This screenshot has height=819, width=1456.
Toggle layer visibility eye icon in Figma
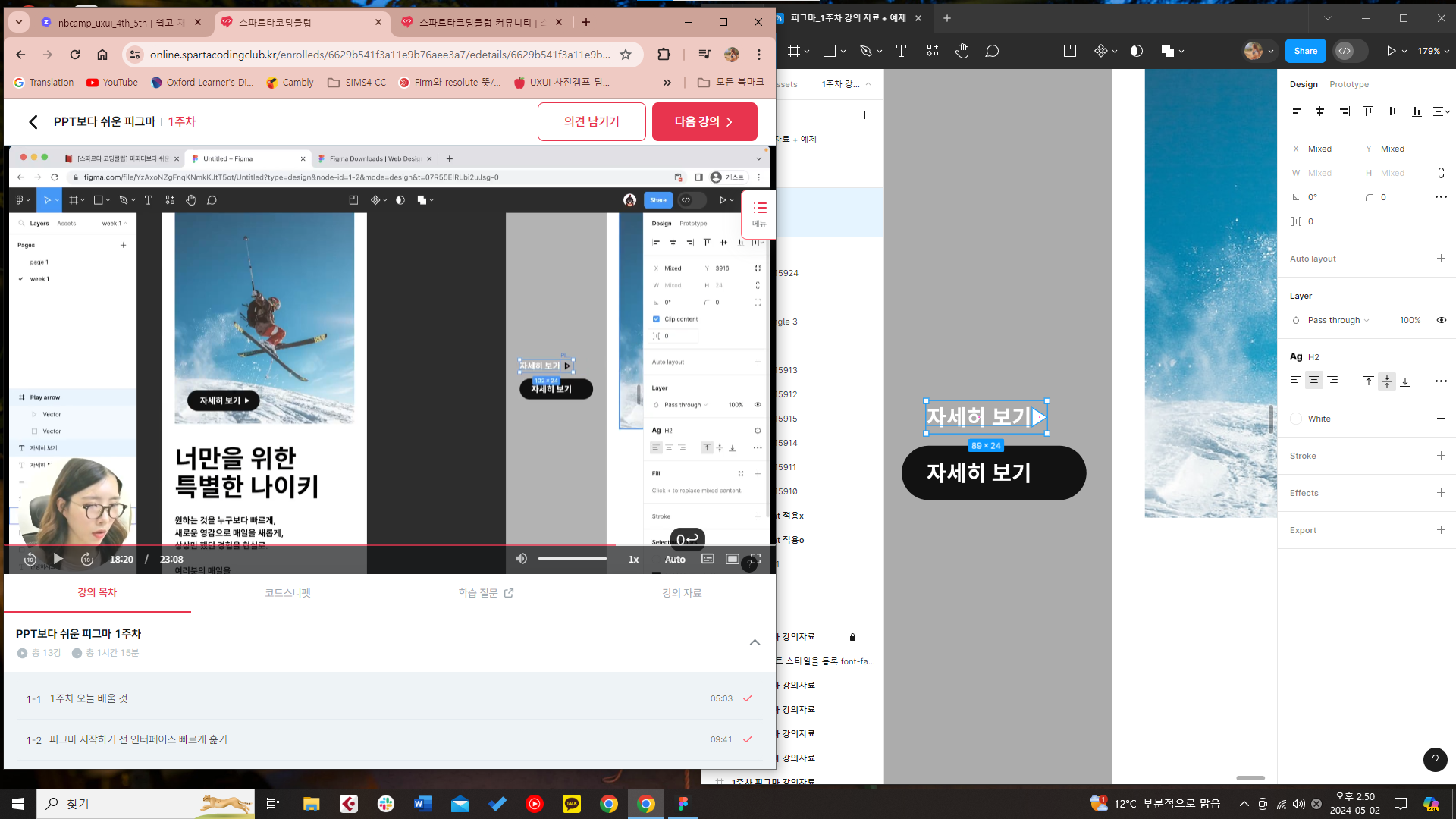point(1442,320)
